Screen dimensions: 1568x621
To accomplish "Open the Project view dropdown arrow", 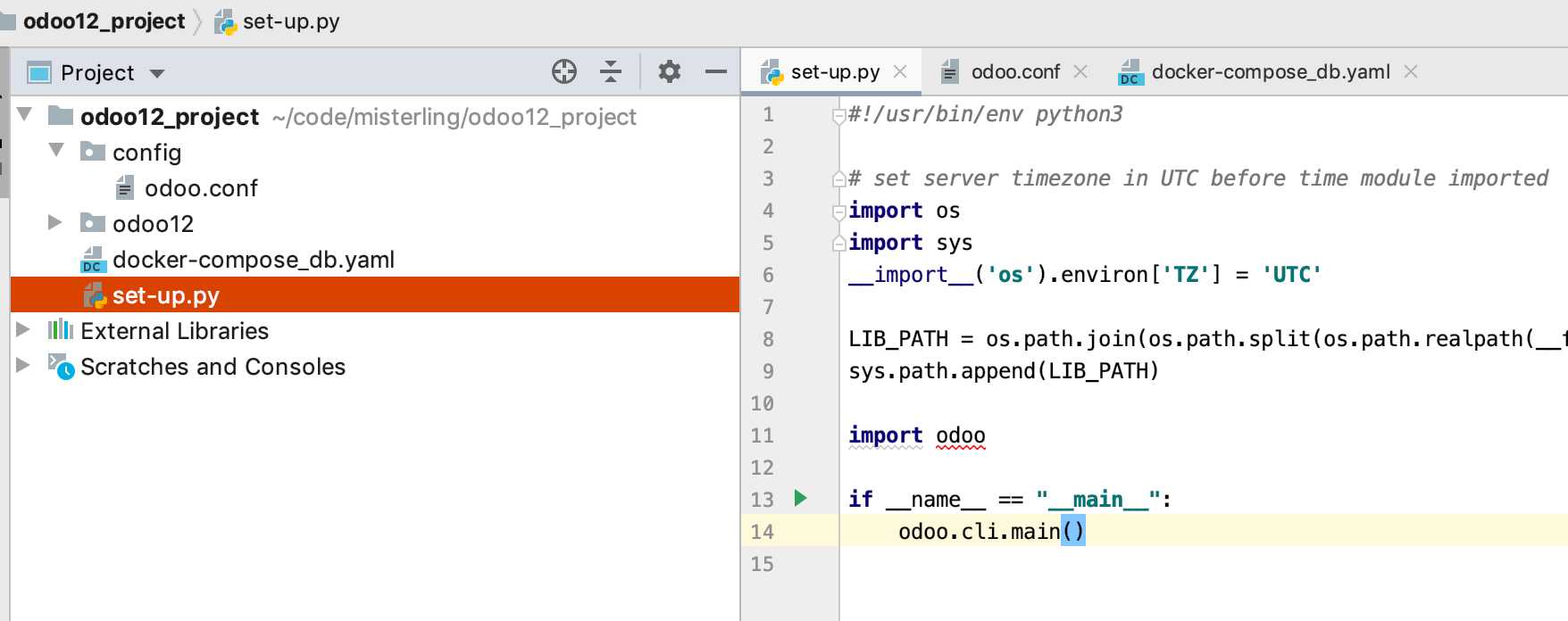I will coord(157,73).
